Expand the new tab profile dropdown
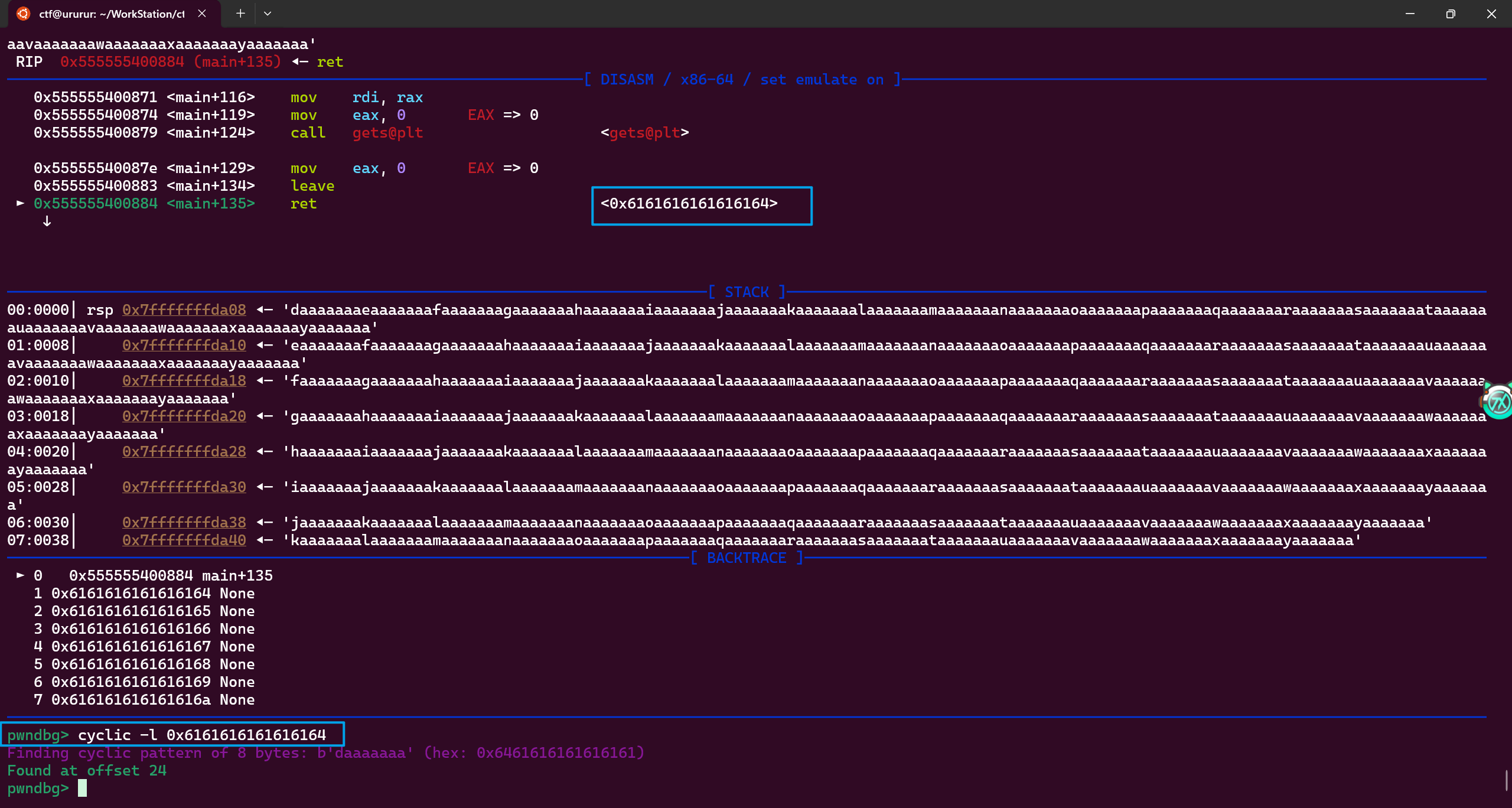 click(268, 14)
